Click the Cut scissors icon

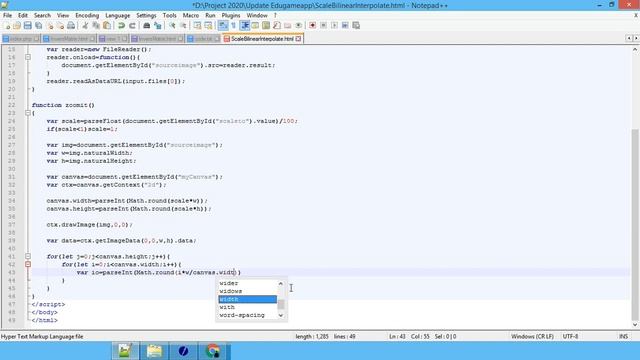pos(85,25)
